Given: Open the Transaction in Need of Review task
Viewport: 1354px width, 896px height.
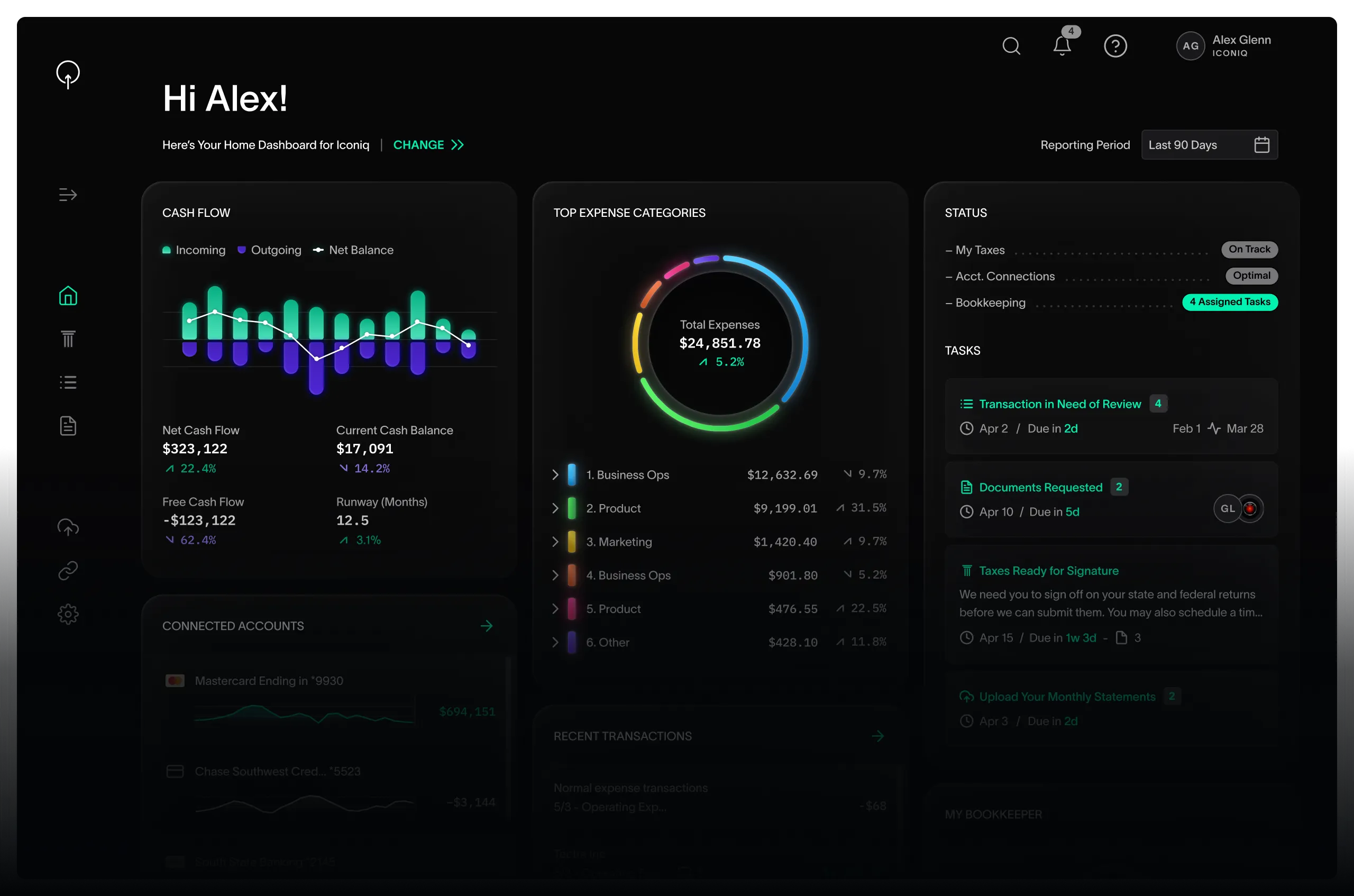Looking at the screenshot, I should tap(1059, 404).
